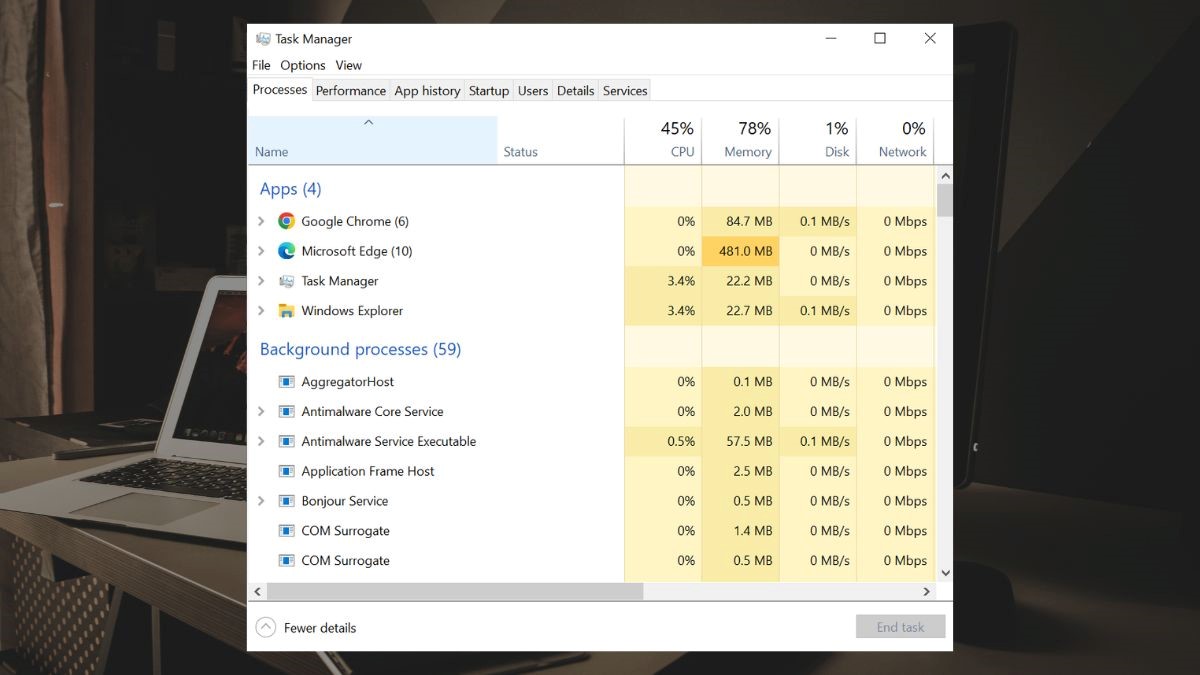The width and height of the screenshot is (1200, 675).
Task: Expand the Microsoft Edge process group
Action: pyautogui.click(x=261, y=251)
